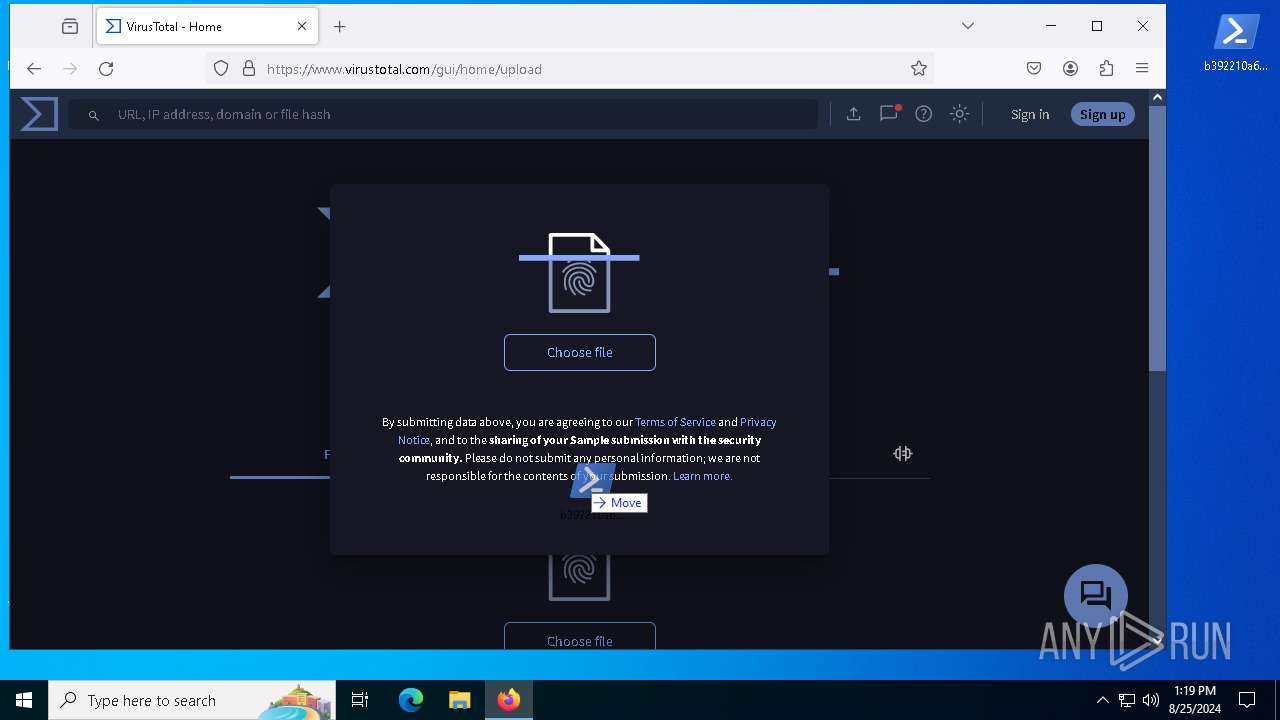This screenshot has width=1280, height=720.
Task: Open the notifications chat icon
Action: (x=888, y=114)
